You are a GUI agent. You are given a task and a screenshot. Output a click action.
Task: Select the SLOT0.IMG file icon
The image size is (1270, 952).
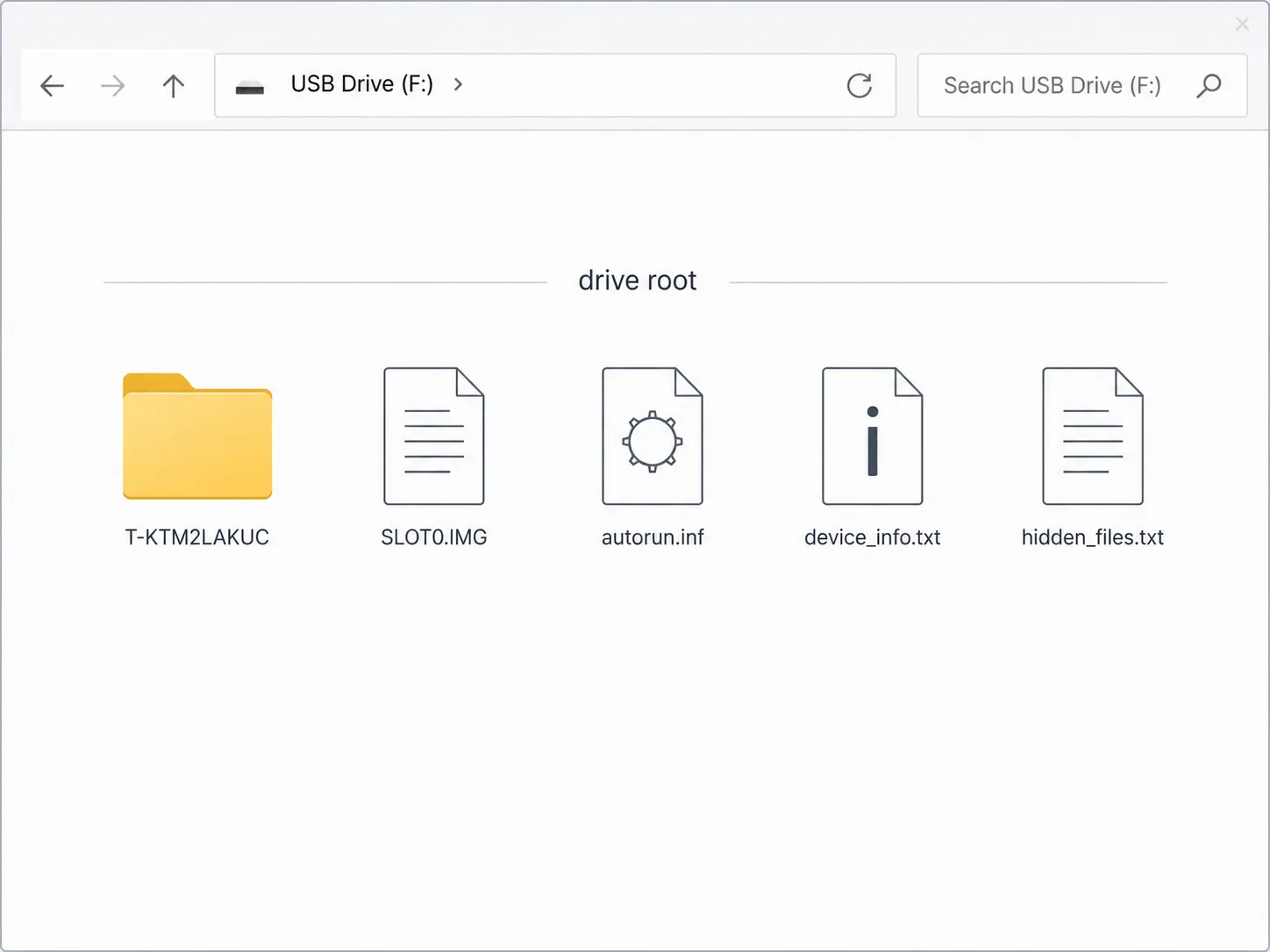click(434, 436)
